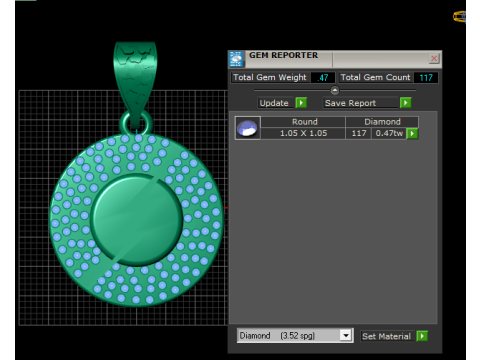Click the Round shape cell
Screen dimensions: 480x360
coord(303,122)
